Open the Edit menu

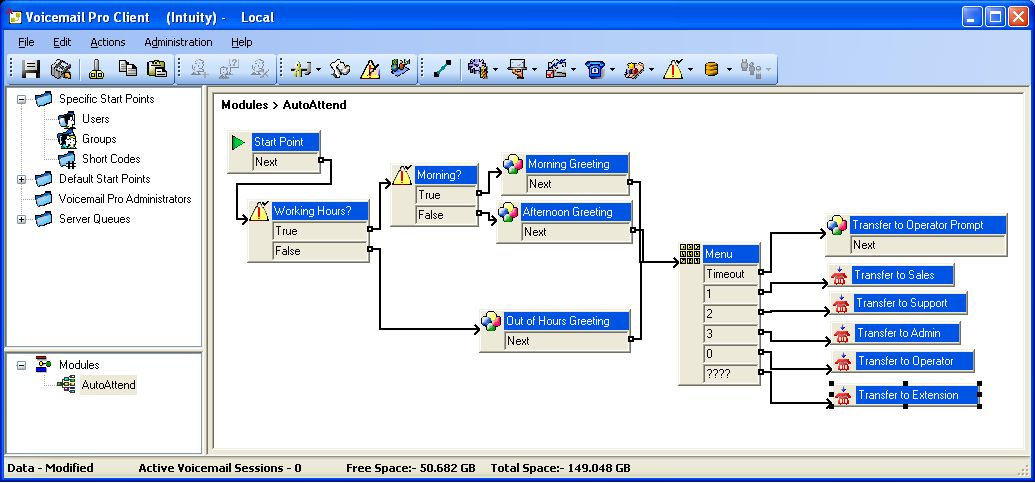coord(62,42)
